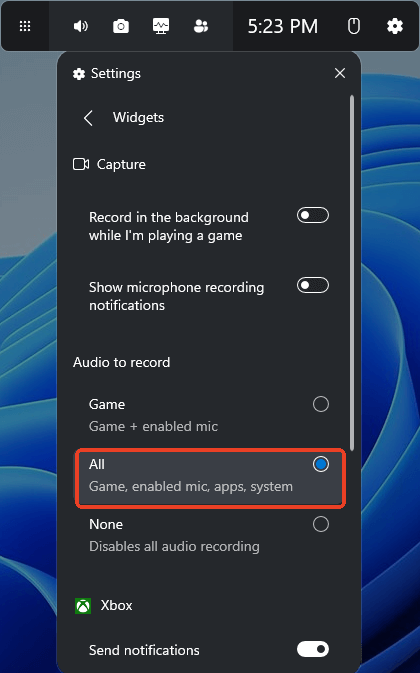Select the None audio radio button
The height and width of the screenshot is (673, 420).
pyautogui.click(x=320, y=524)
